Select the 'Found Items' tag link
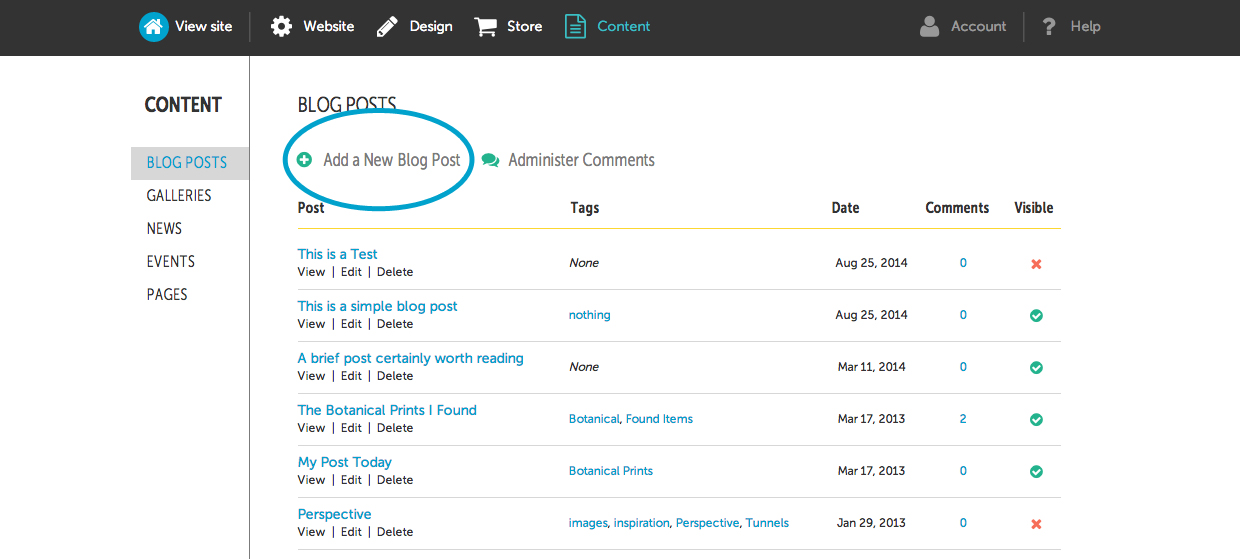 [x=659, y=419]
